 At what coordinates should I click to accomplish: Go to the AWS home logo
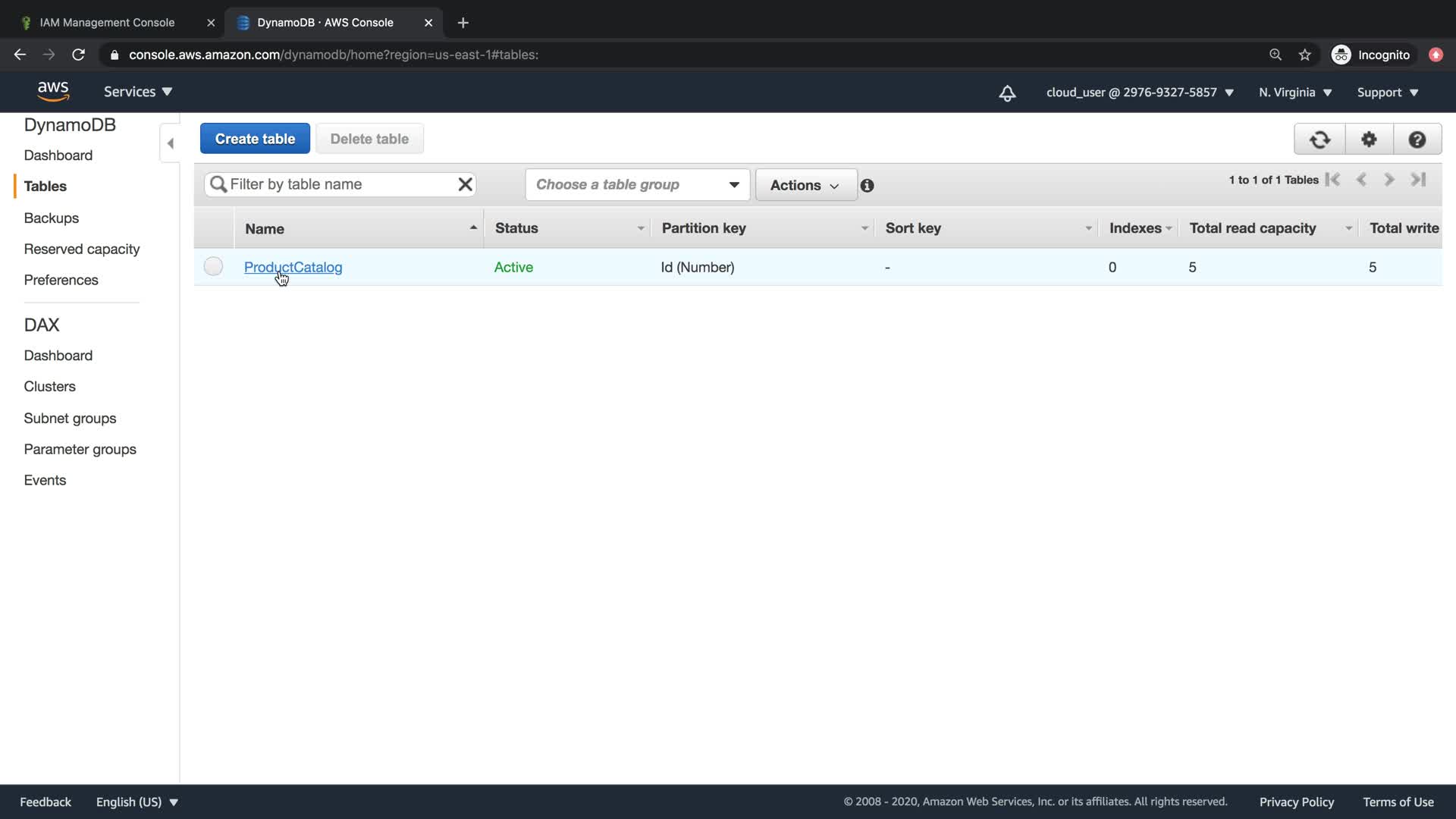click(53, 92)
